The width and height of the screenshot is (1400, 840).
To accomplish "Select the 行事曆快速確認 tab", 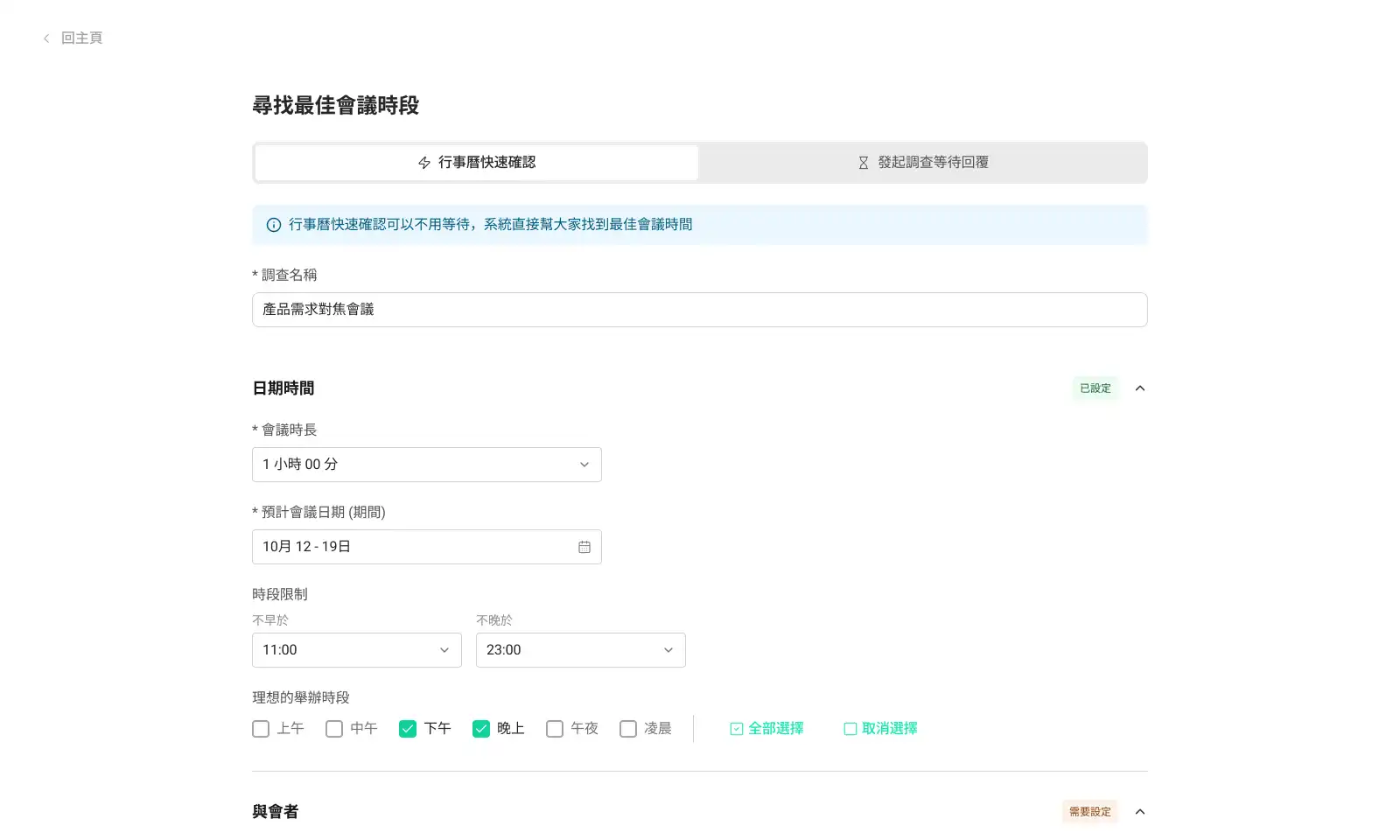I will coord(477,163).
